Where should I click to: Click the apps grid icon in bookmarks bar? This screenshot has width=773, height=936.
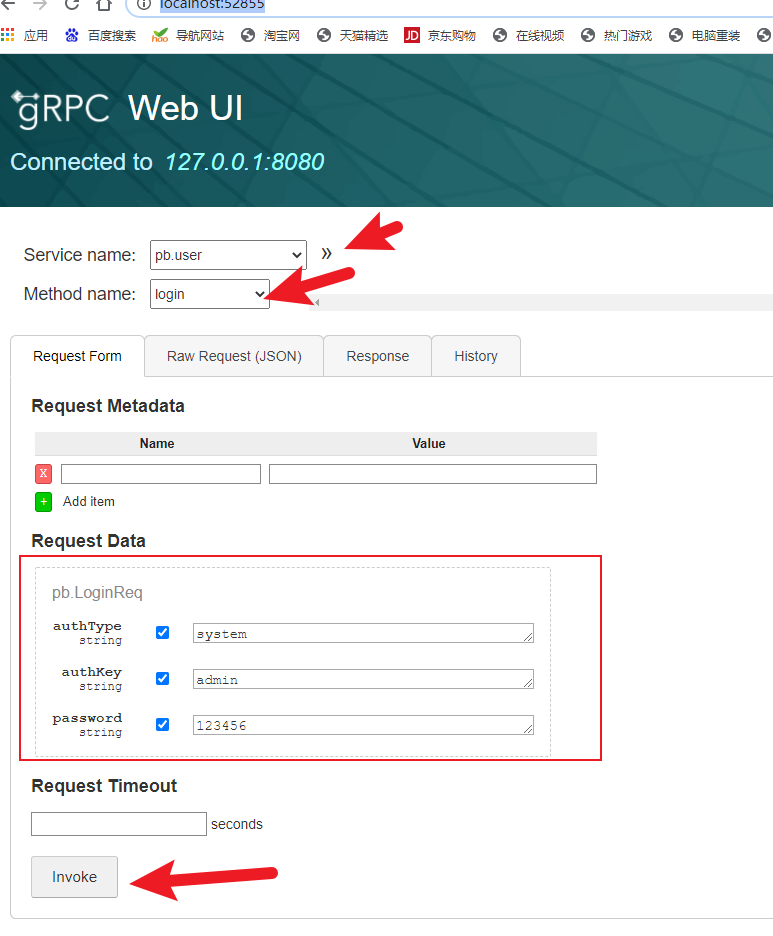point(8,36)
